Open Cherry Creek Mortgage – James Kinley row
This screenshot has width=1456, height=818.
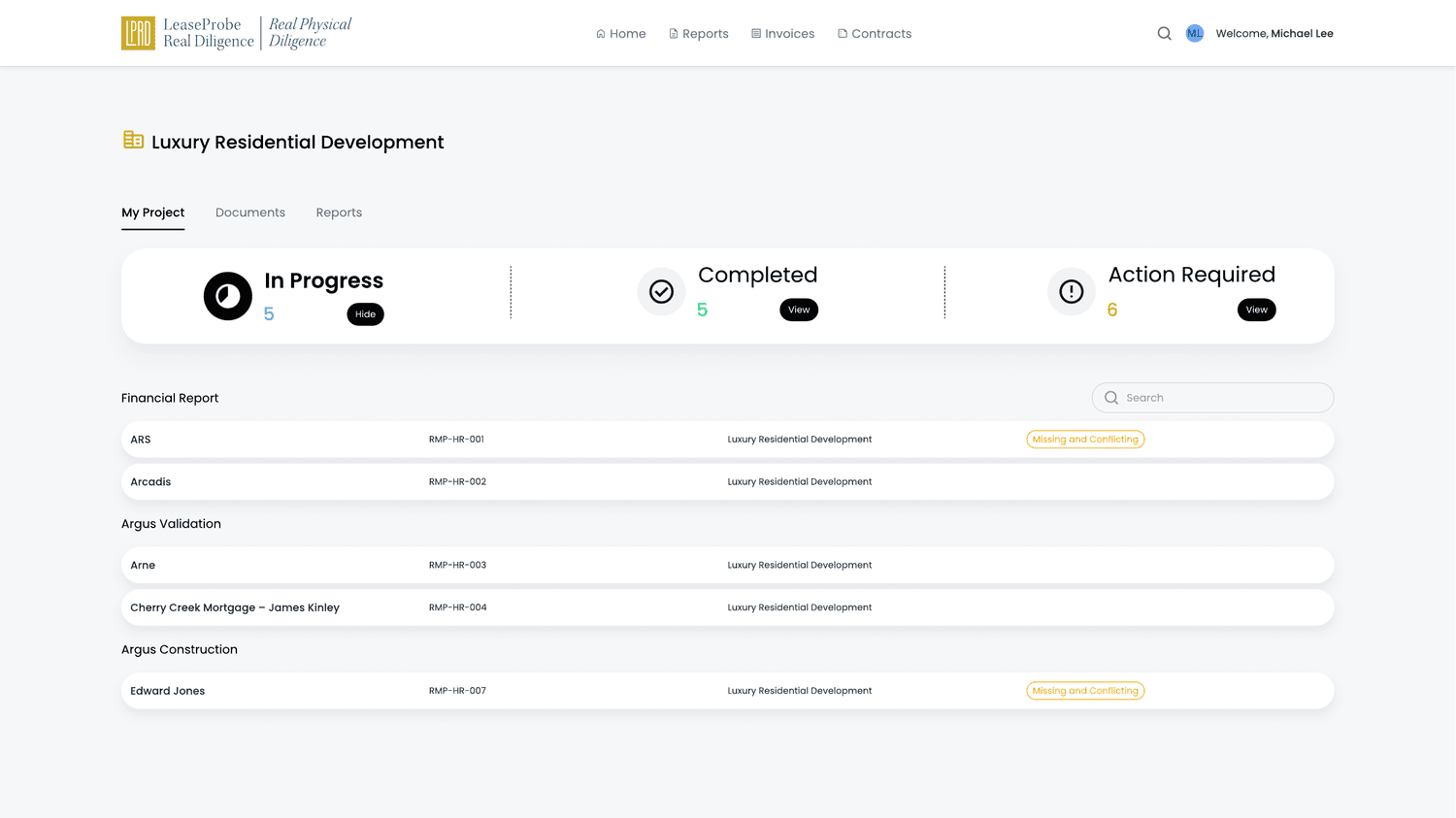pos(728,607)
